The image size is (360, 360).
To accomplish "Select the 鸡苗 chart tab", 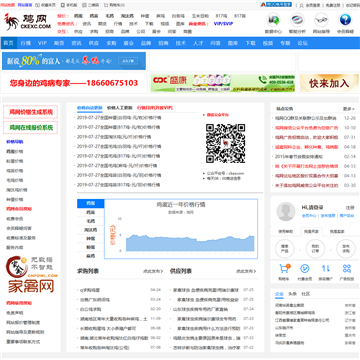I will coord(91,212).
